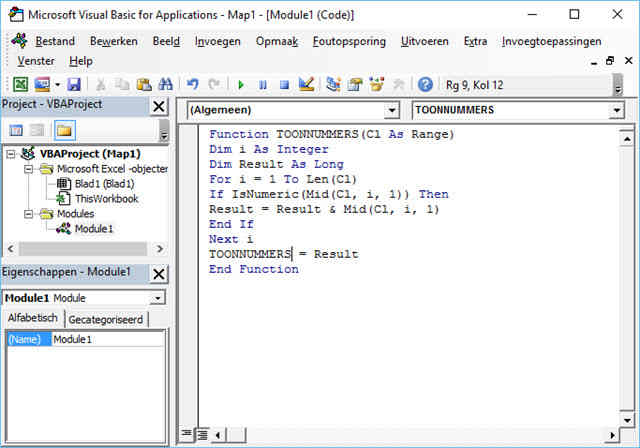This screenshot has width=640, height=448.
Task: Click the Break pause icon
Action: 263,85
